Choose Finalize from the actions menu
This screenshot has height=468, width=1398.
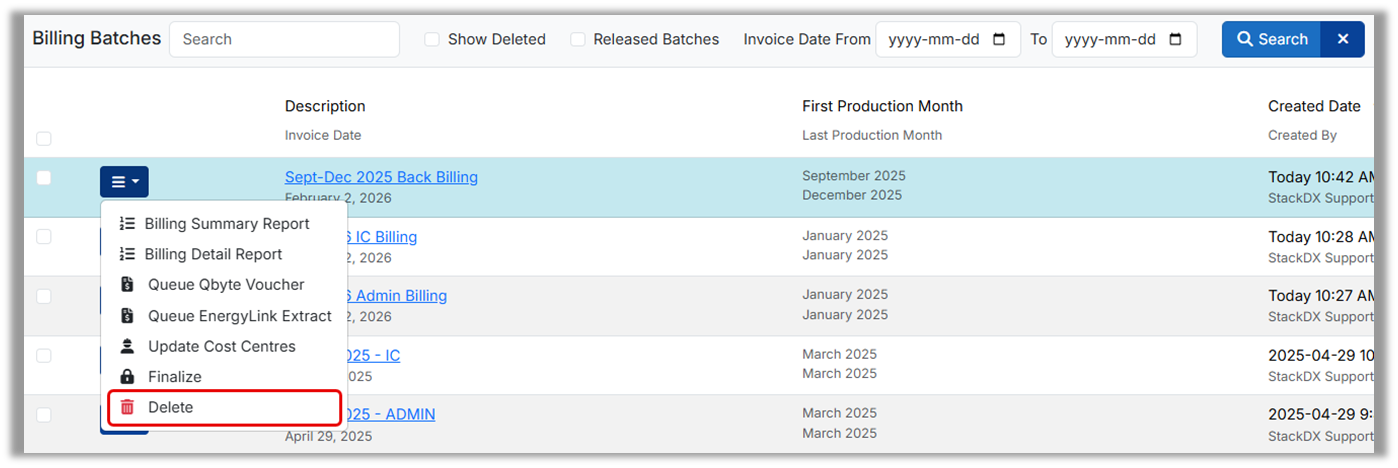[175, 377]
